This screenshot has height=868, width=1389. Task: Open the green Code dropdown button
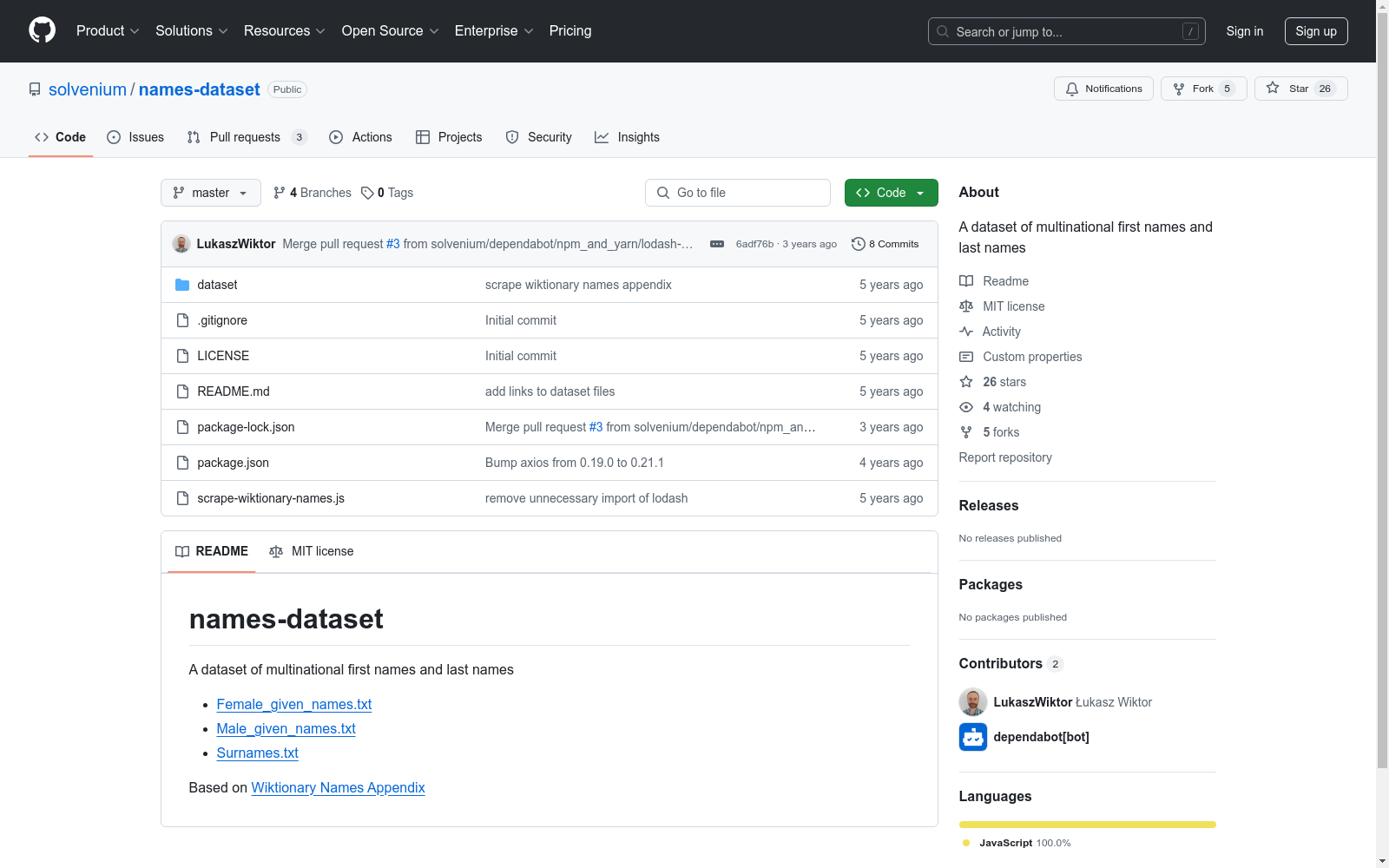pyautogui.click(x=892, y=193)
